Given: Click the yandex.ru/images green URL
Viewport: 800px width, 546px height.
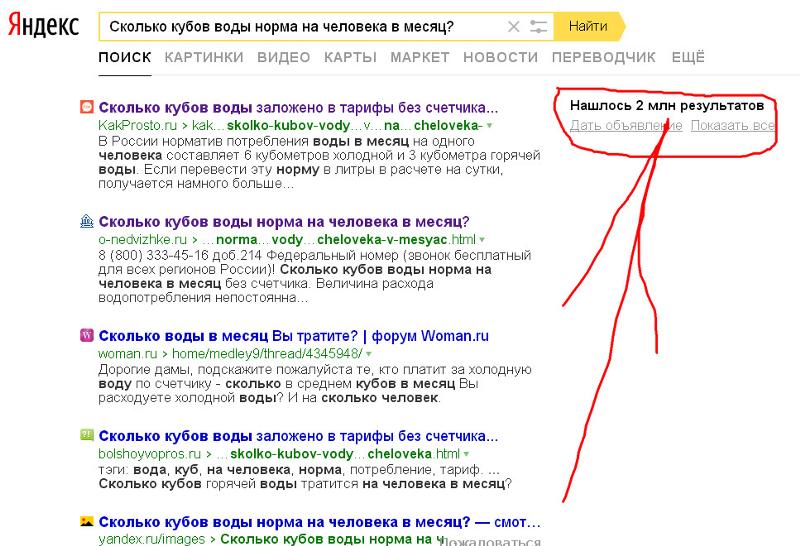Looking at the screenshot, I should pos(270,539).
